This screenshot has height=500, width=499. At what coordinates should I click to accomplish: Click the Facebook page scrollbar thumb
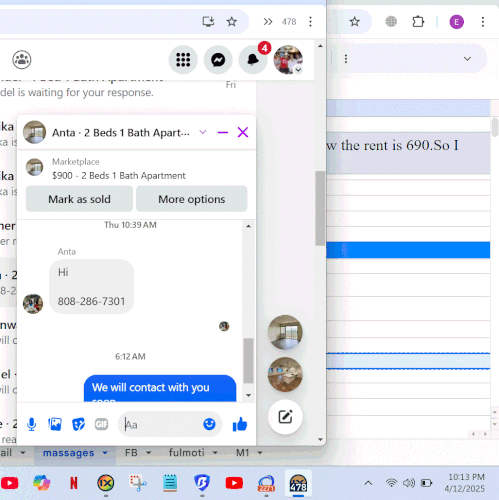click(x=320, y=208)
